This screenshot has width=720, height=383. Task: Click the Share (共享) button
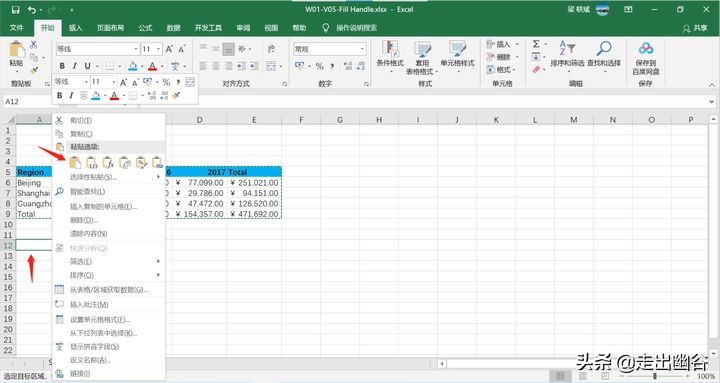(x=695, y=28)
